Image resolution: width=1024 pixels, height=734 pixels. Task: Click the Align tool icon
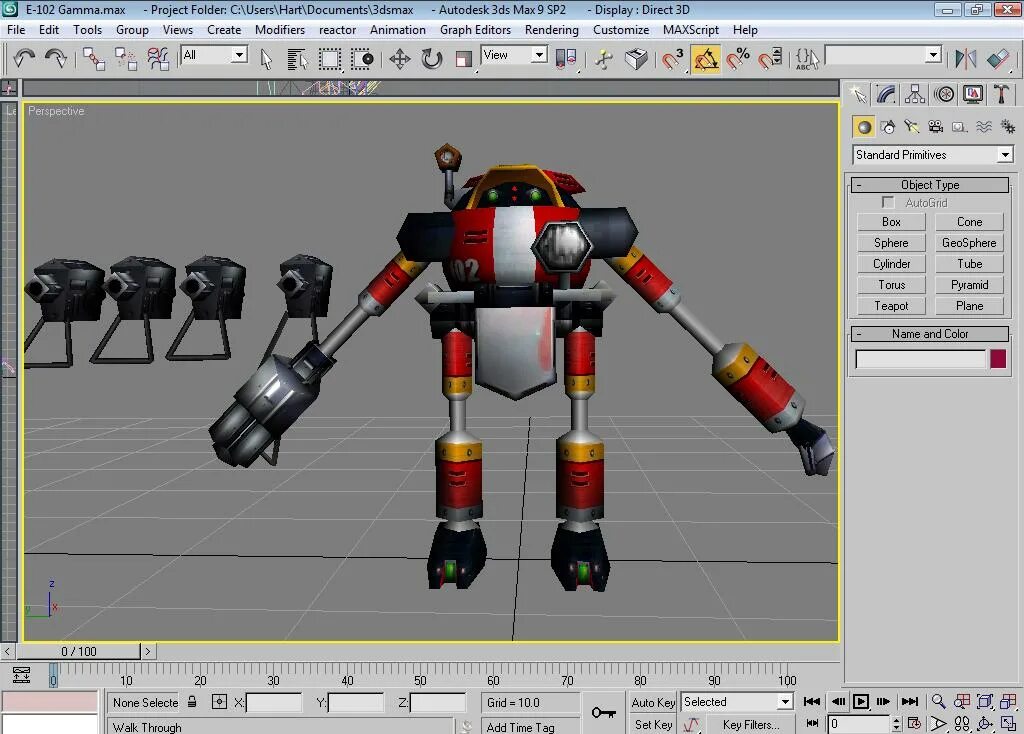998,59
